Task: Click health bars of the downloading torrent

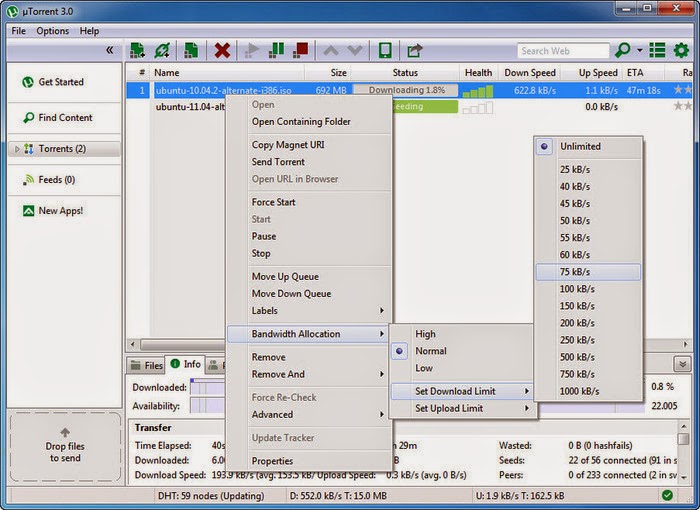Action: click(x=478, y=91)
